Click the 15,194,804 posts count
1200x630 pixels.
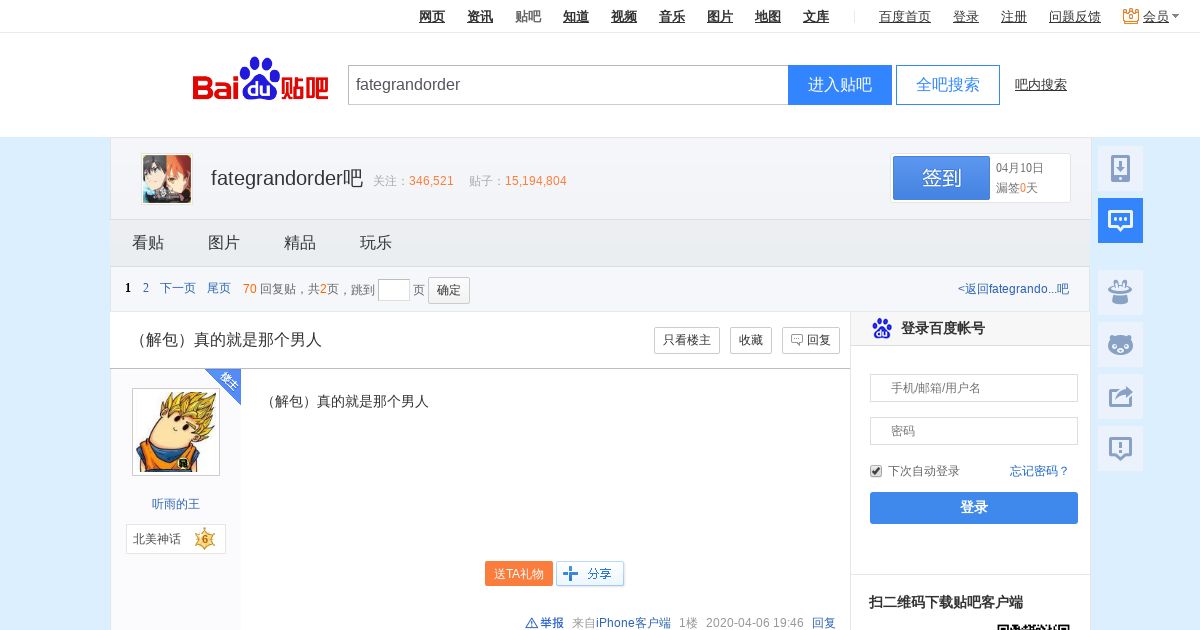(536, 181)
